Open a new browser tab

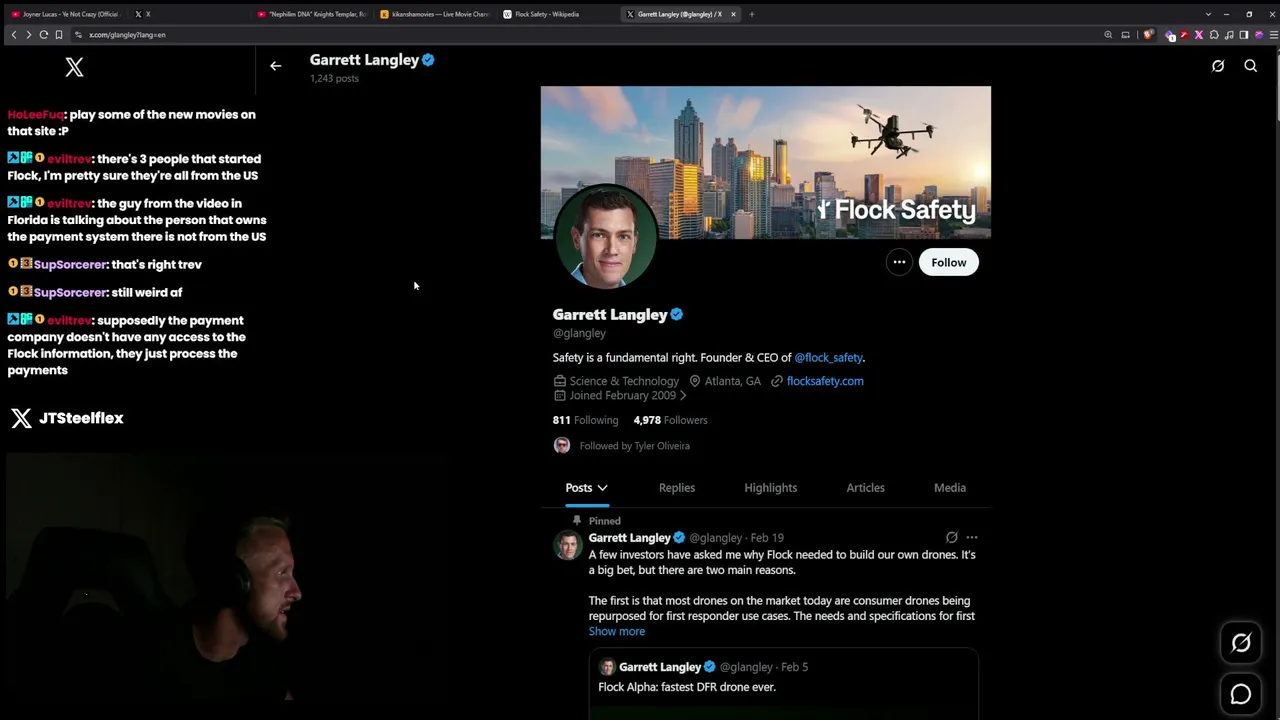point(752,14)
